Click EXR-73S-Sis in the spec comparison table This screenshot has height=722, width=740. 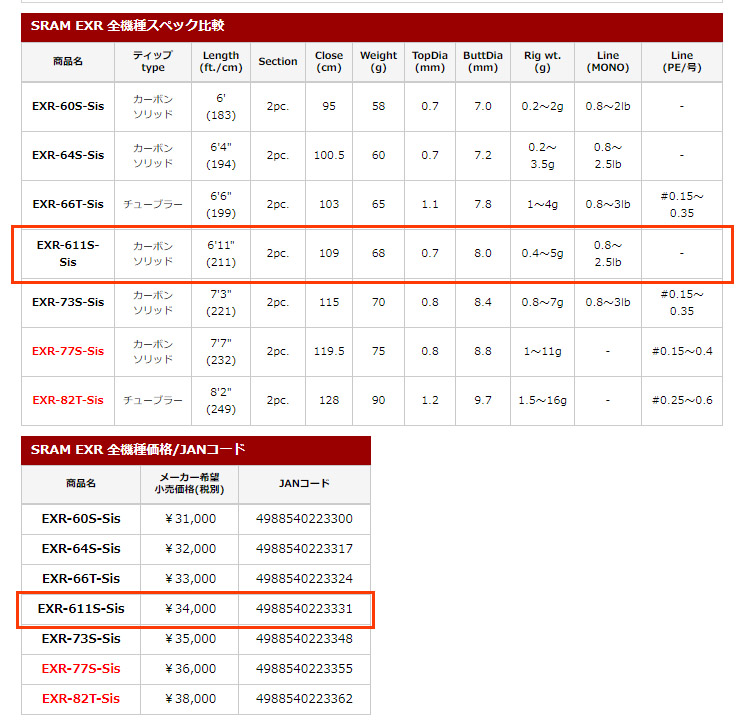click(x=68, y=302)
